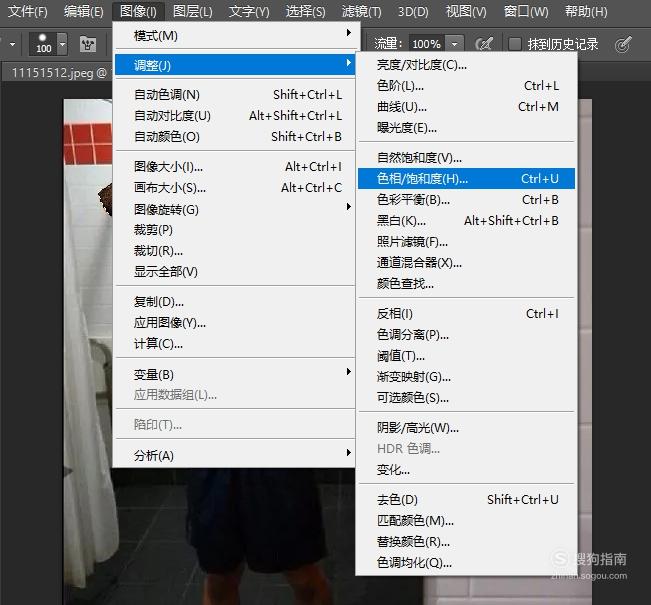Choose 自动色调(N)

[235, 95]
